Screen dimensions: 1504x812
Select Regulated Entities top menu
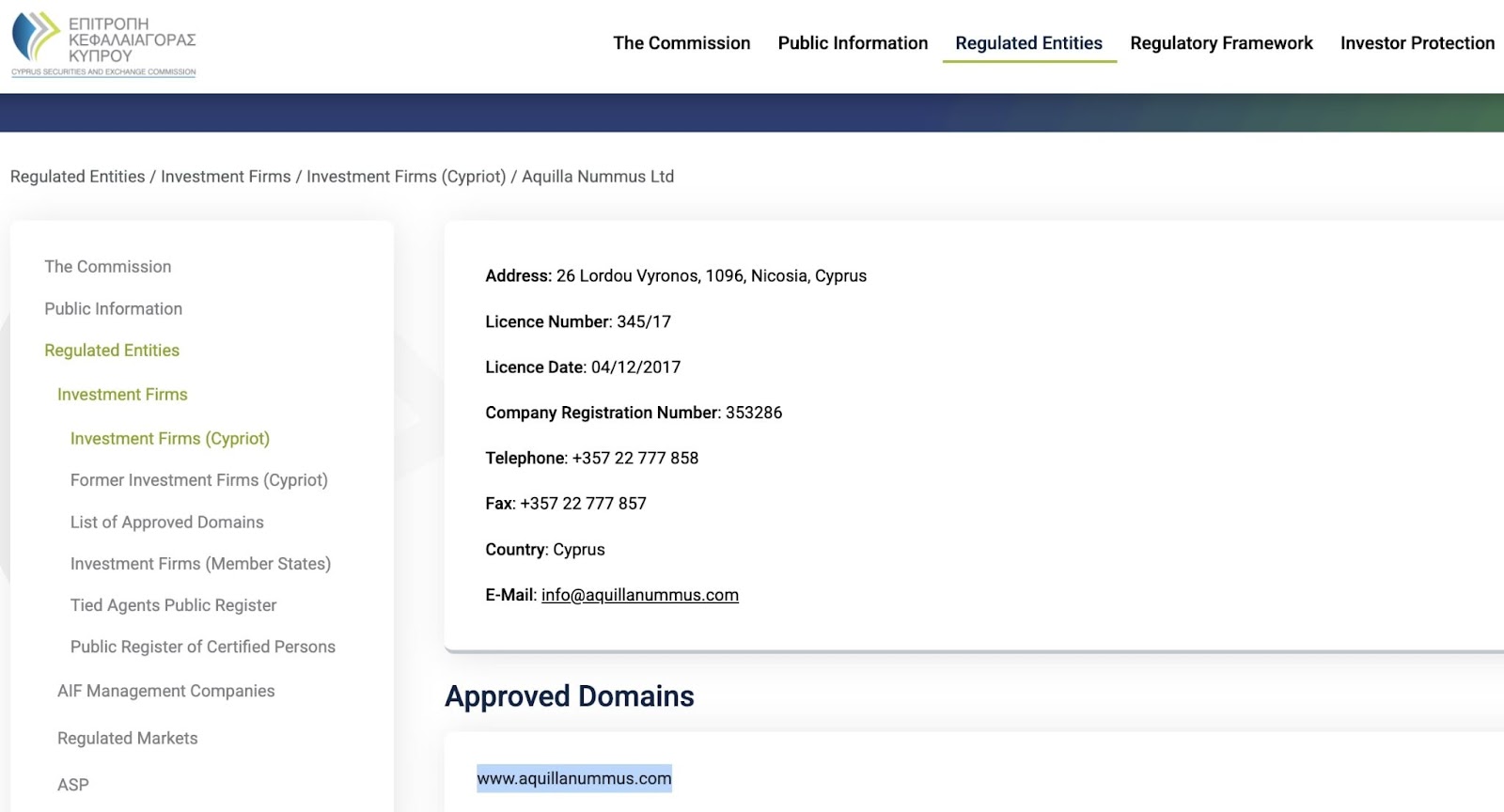click(x=1029, y=43)
